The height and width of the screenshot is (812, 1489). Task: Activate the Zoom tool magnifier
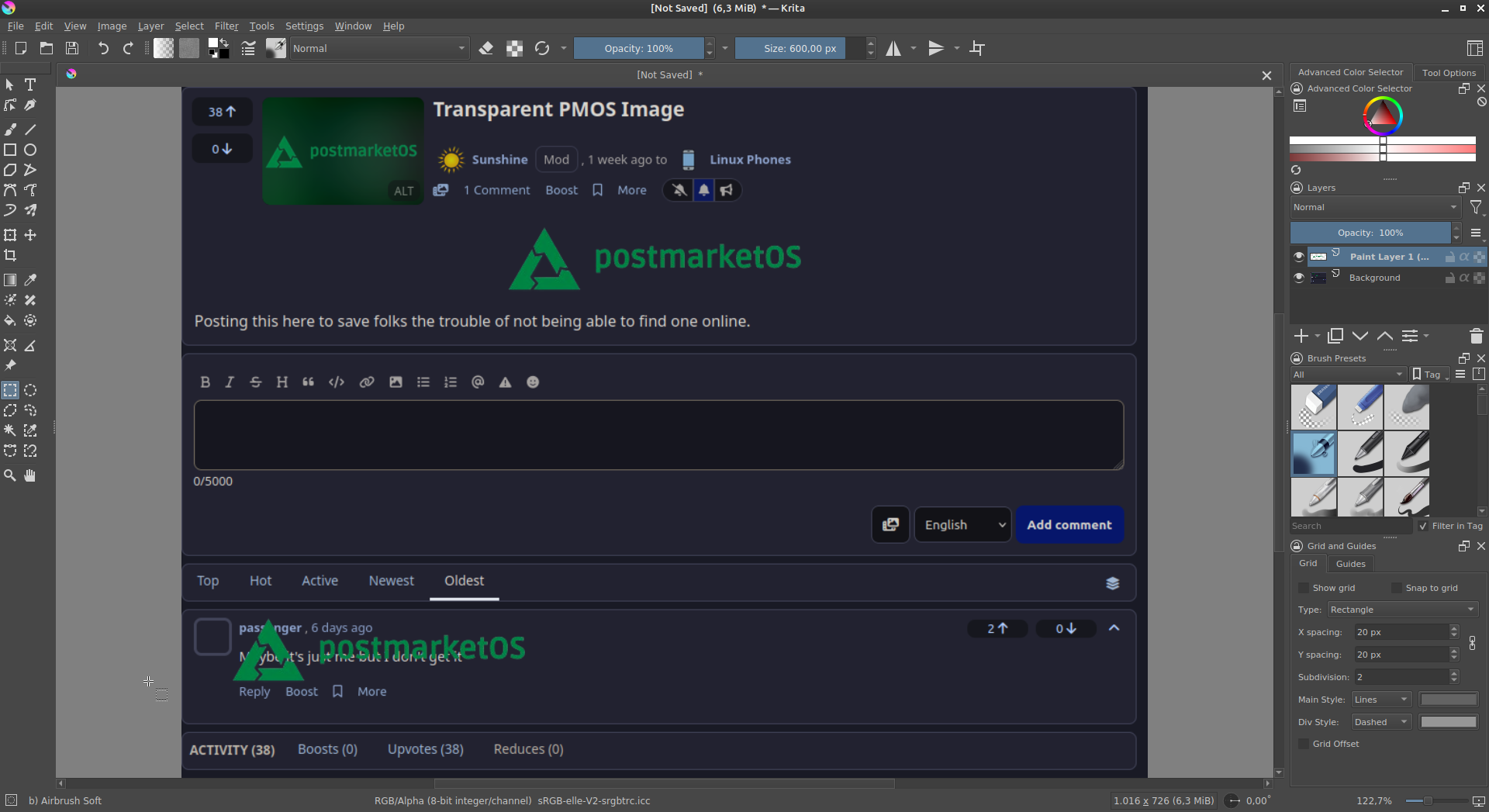(x=10, y=475)
